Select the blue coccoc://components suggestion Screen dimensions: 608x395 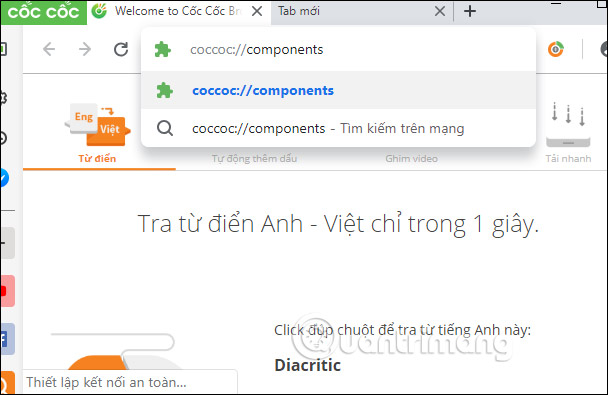coord(338,90)
